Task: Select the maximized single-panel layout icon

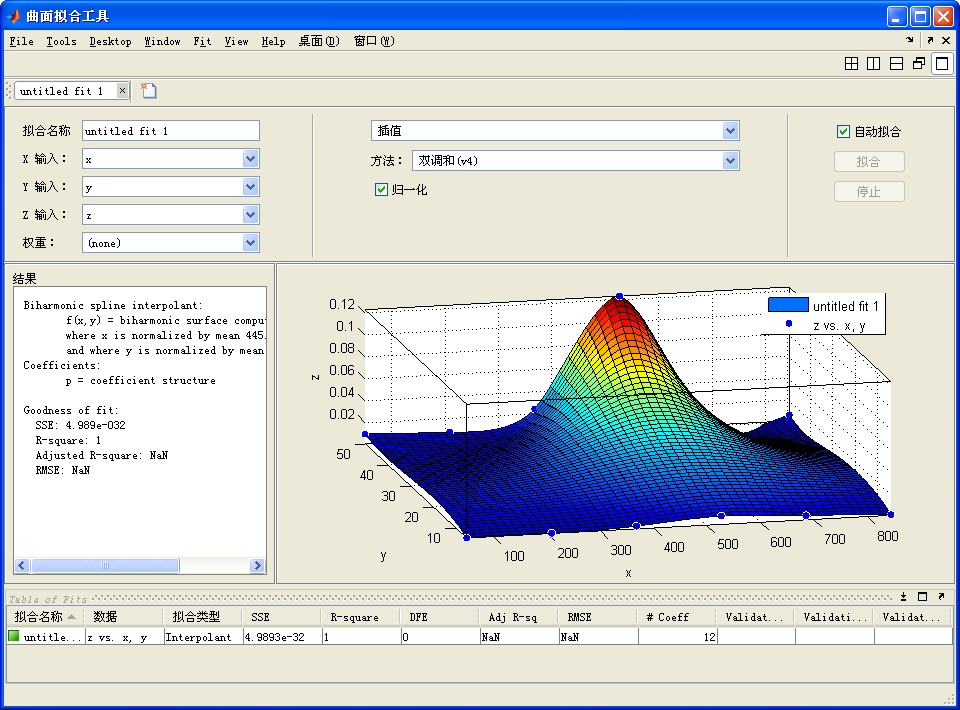Action: (941, 64)
